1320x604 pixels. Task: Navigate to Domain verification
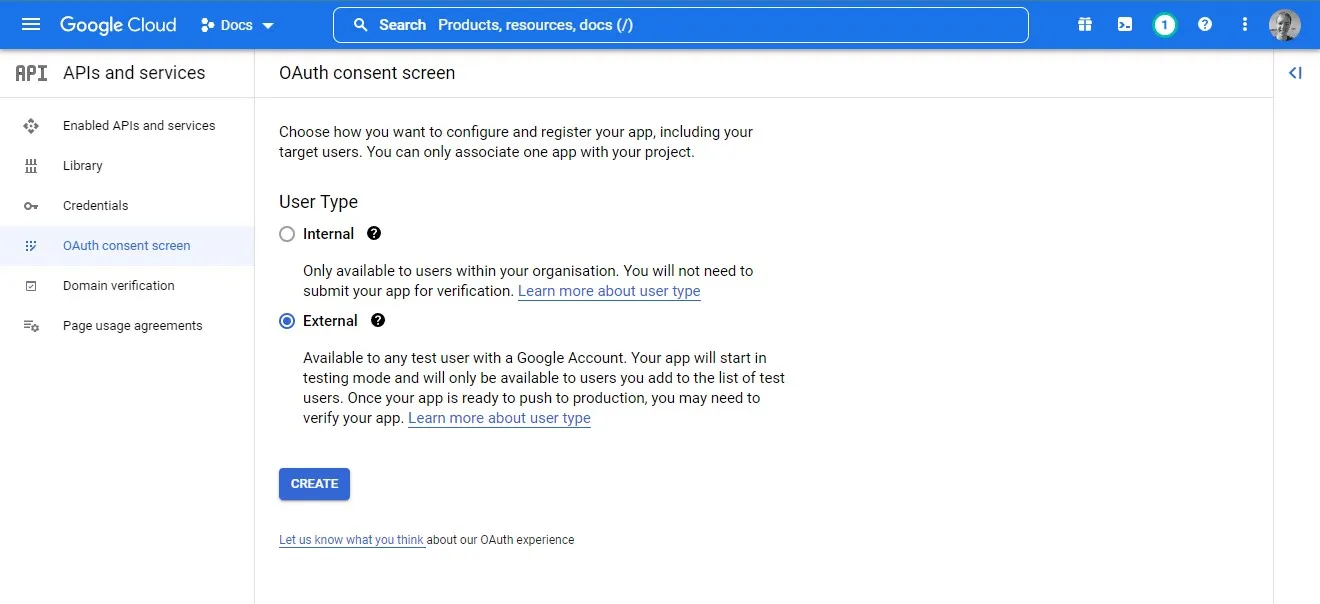click(118, 285)
